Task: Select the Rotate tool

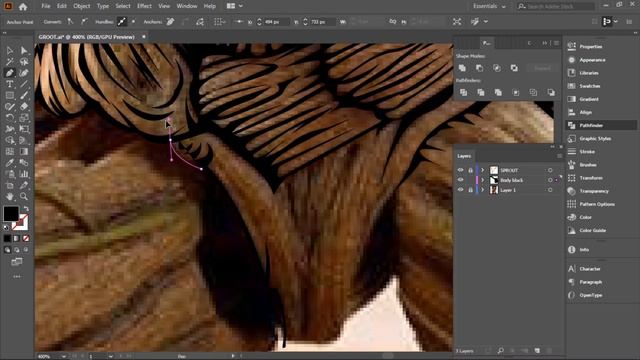Action: tap(10, 118)
